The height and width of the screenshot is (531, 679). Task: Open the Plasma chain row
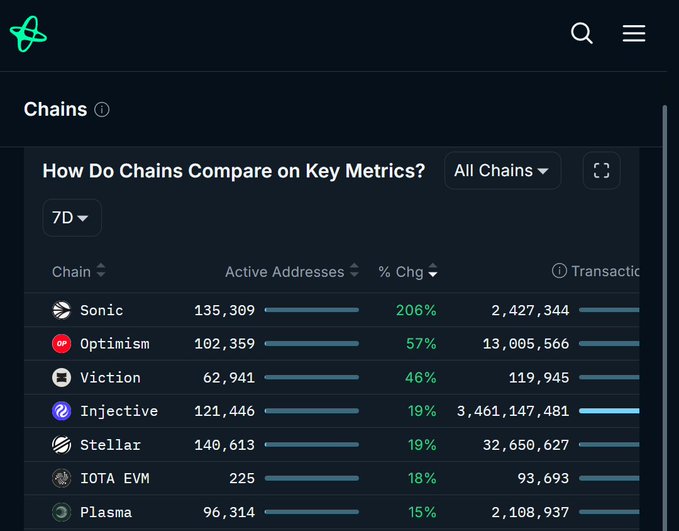[x=332, y=512]
